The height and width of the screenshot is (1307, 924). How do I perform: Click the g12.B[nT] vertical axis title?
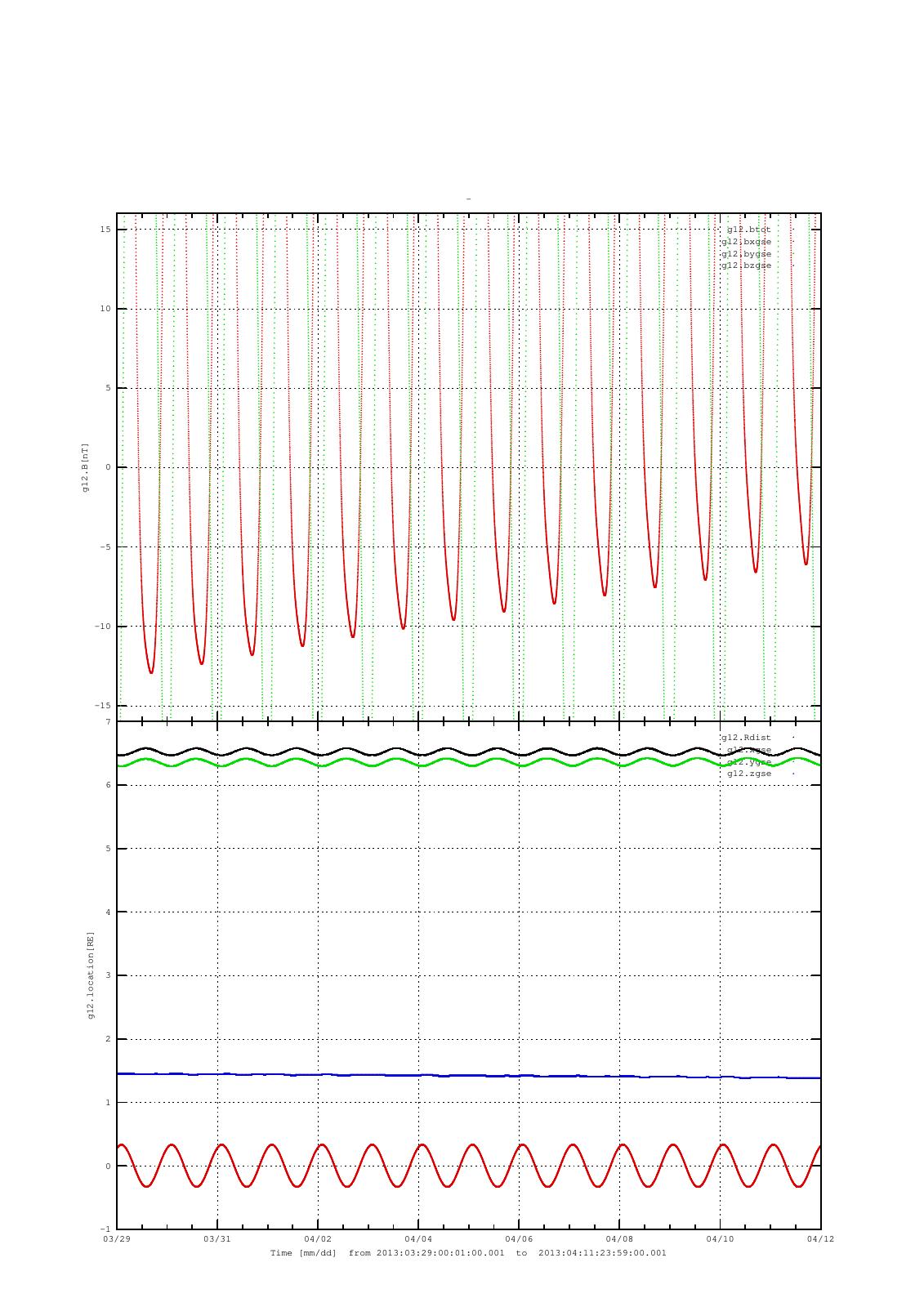coord(85,467)
